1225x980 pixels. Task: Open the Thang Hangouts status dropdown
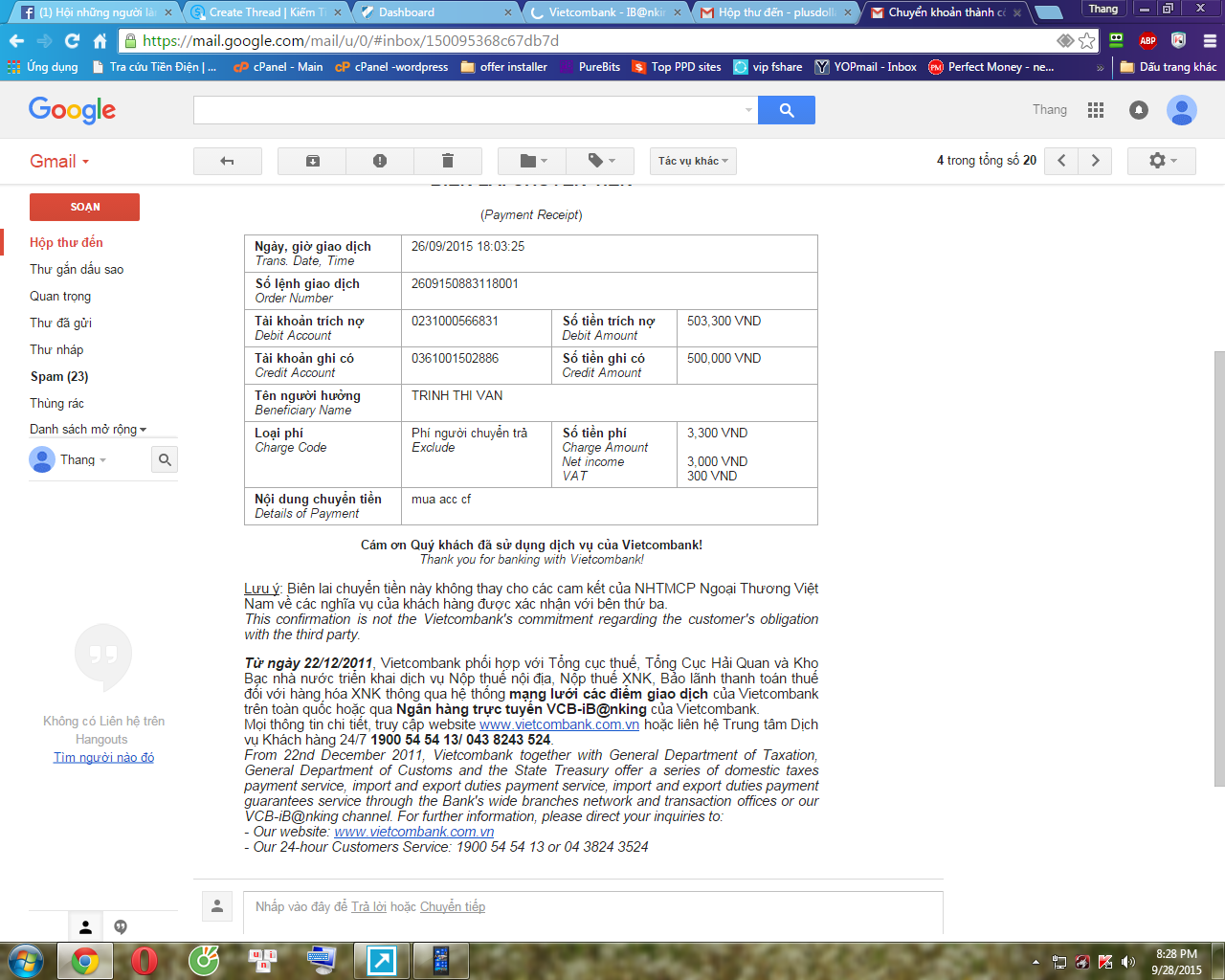82,460
